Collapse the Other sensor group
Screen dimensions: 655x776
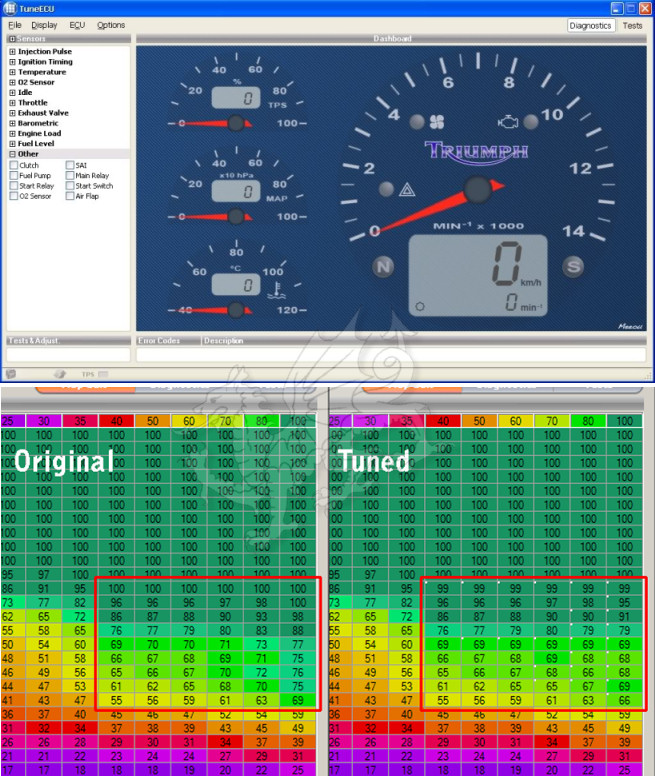tap(12, 154)
